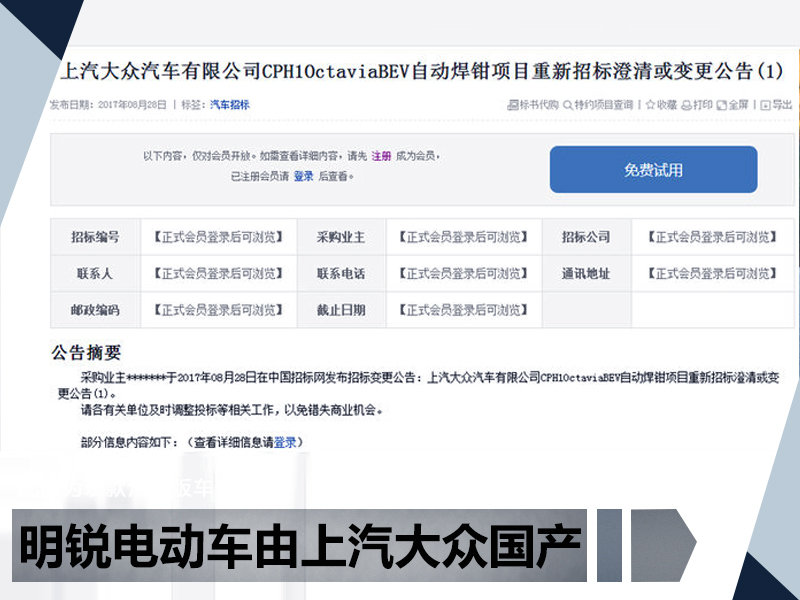Click the 标书代购 document icon
The image size is (800, 600).
pos(512,105)
